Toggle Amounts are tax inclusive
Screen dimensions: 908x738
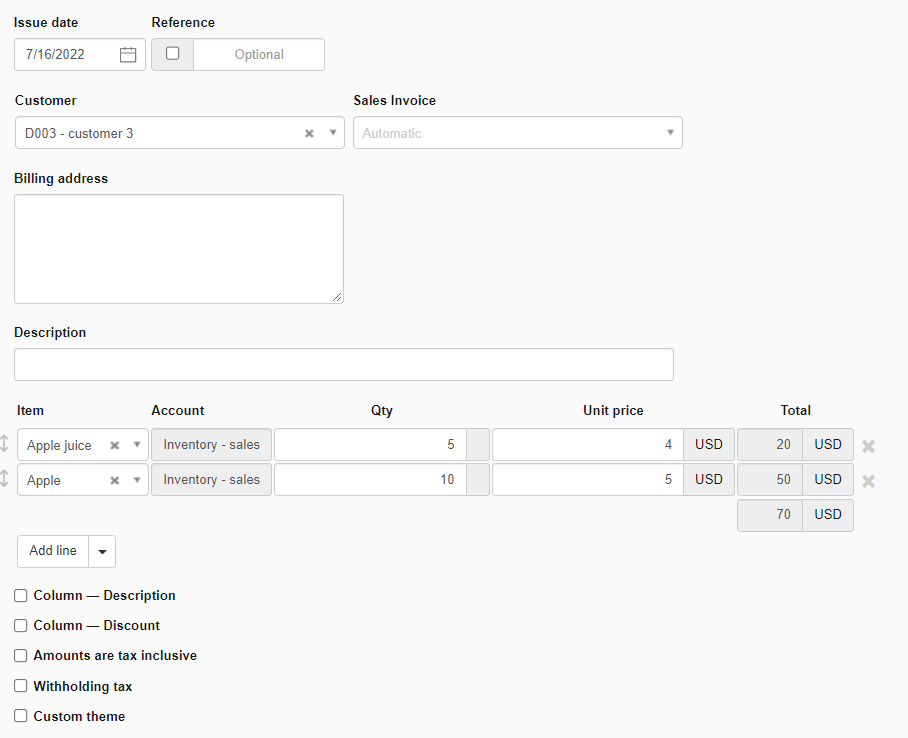click(21, 656)
